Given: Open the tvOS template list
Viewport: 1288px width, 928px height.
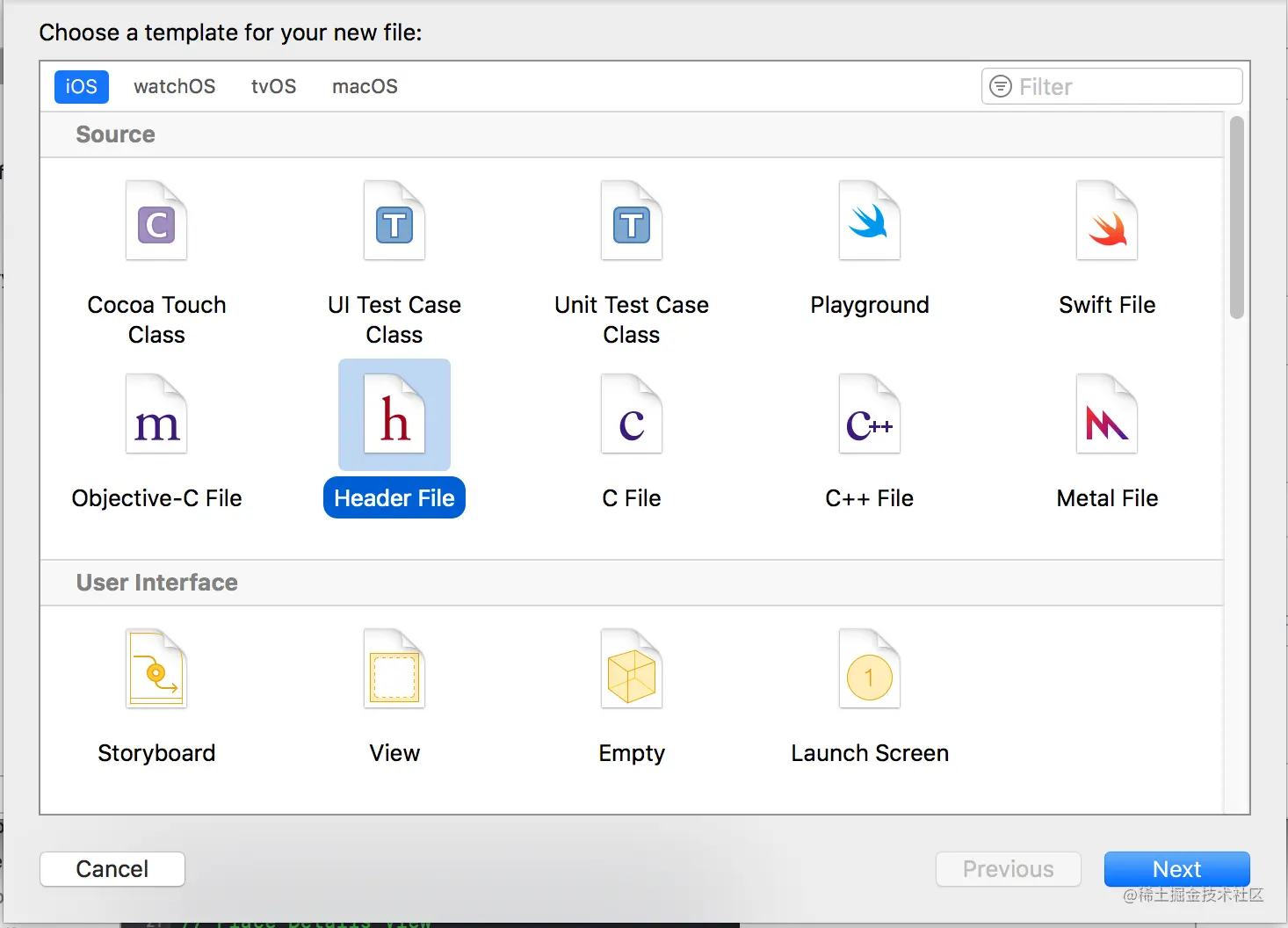Looking at the screenshot, I should coord(273,86).
